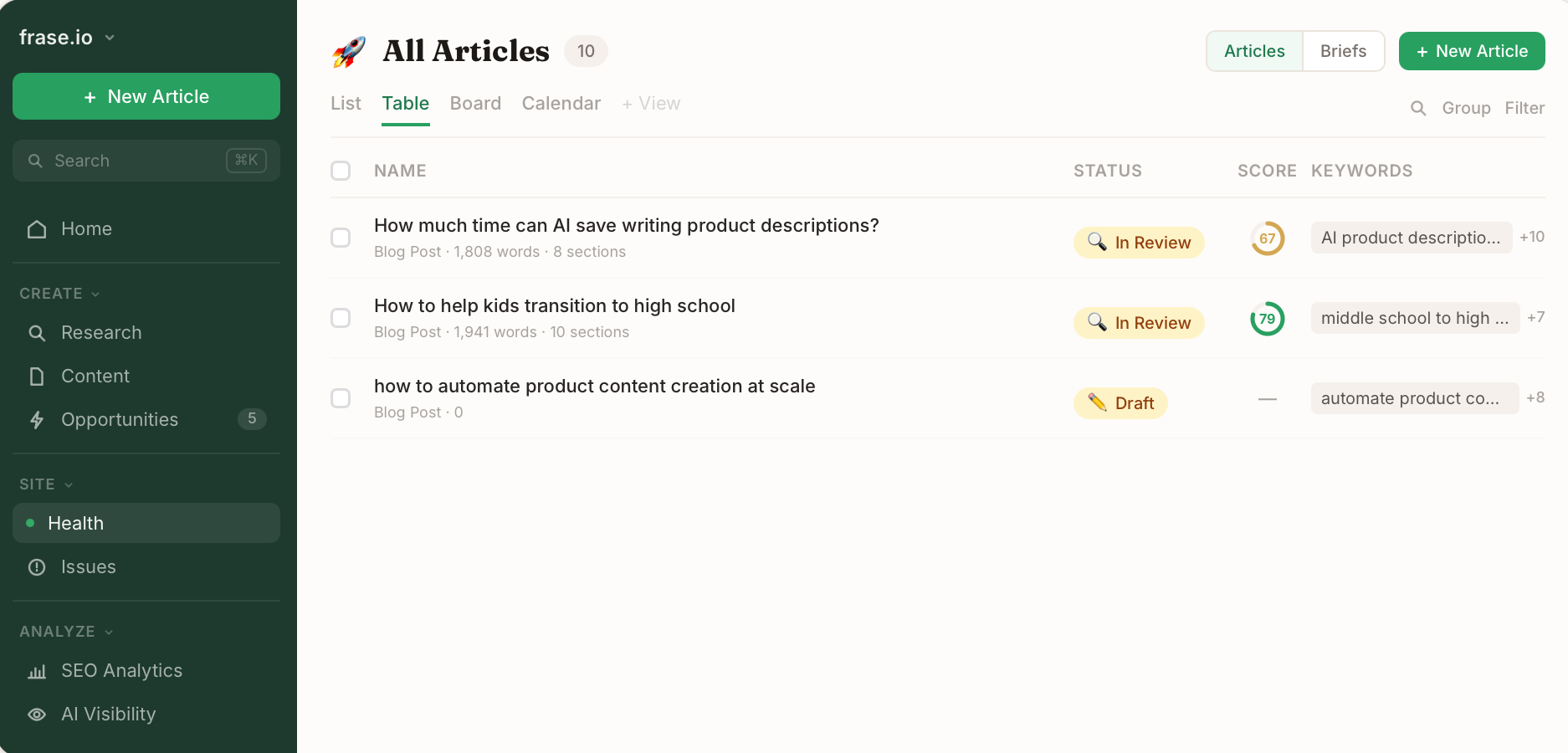Select the checkbox for the high school article
Screen dimensions: 1568x753
click(341, 318)
